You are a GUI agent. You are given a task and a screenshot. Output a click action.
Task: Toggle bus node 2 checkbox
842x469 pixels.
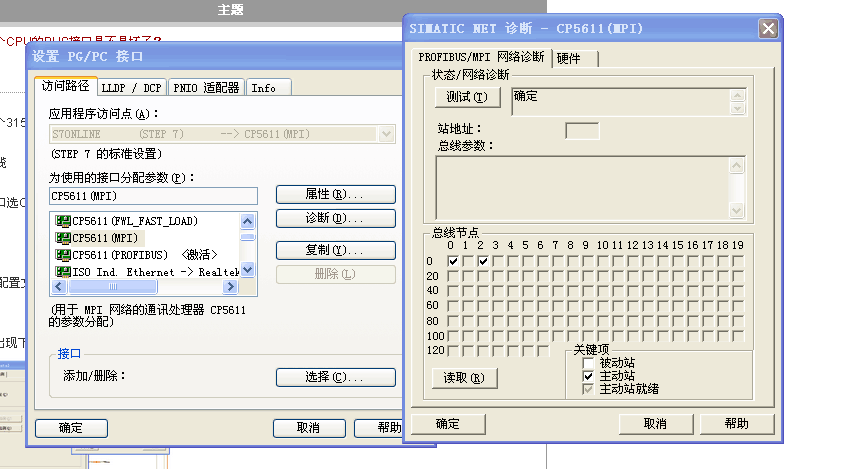[483, 261]
